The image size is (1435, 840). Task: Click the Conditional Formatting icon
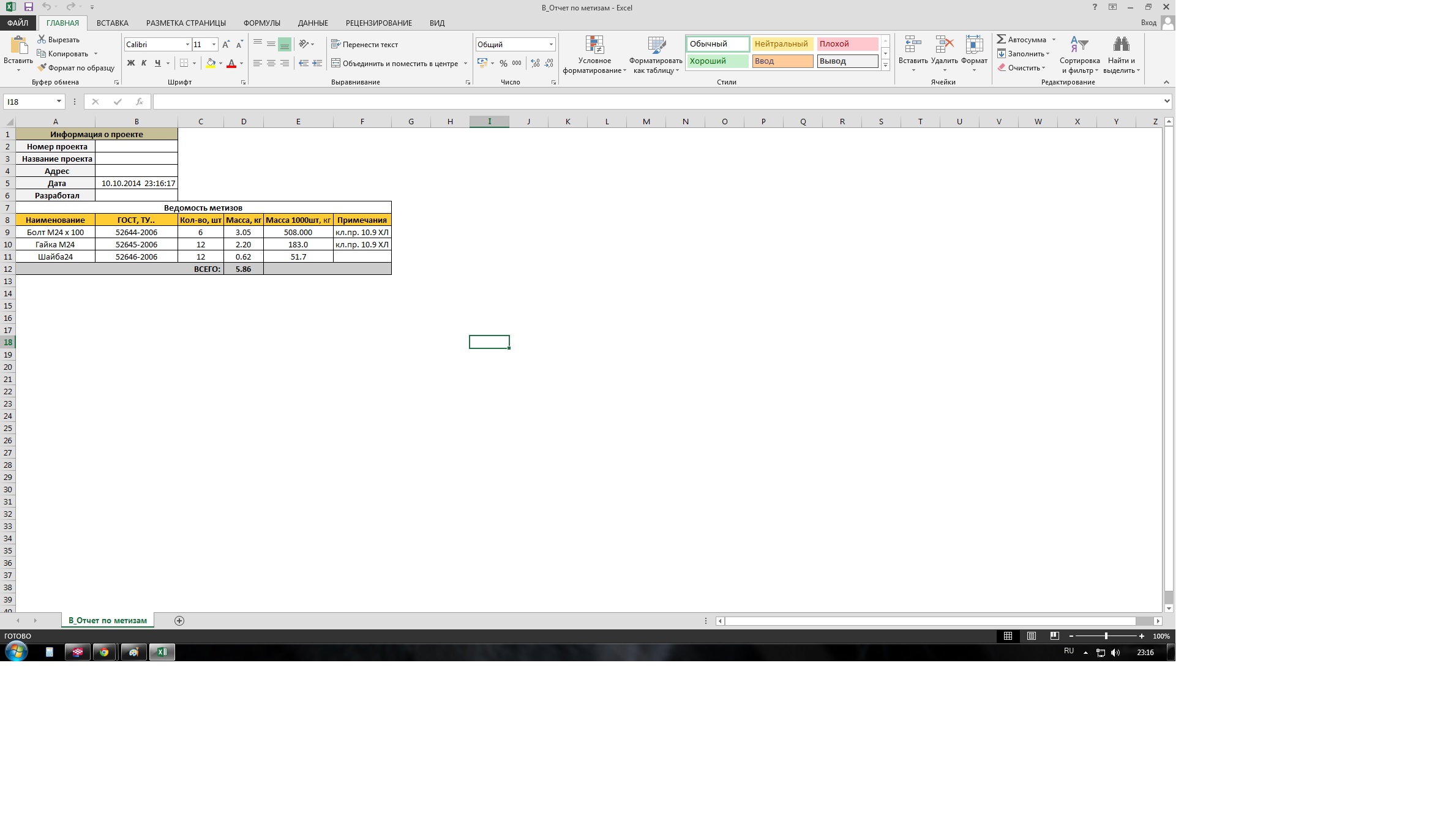pyautogui.click(x=594, y=45)
